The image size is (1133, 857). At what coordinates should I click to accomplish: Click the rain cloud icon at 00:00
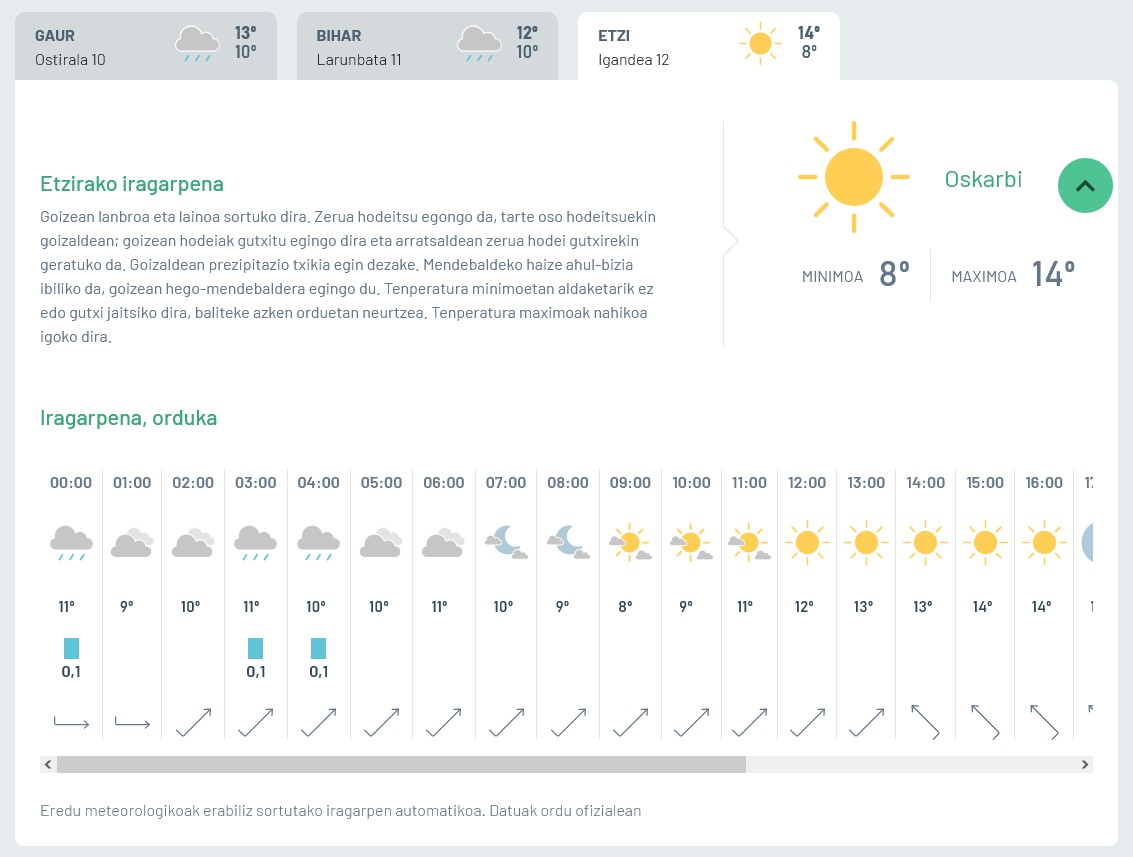[71, 543]
